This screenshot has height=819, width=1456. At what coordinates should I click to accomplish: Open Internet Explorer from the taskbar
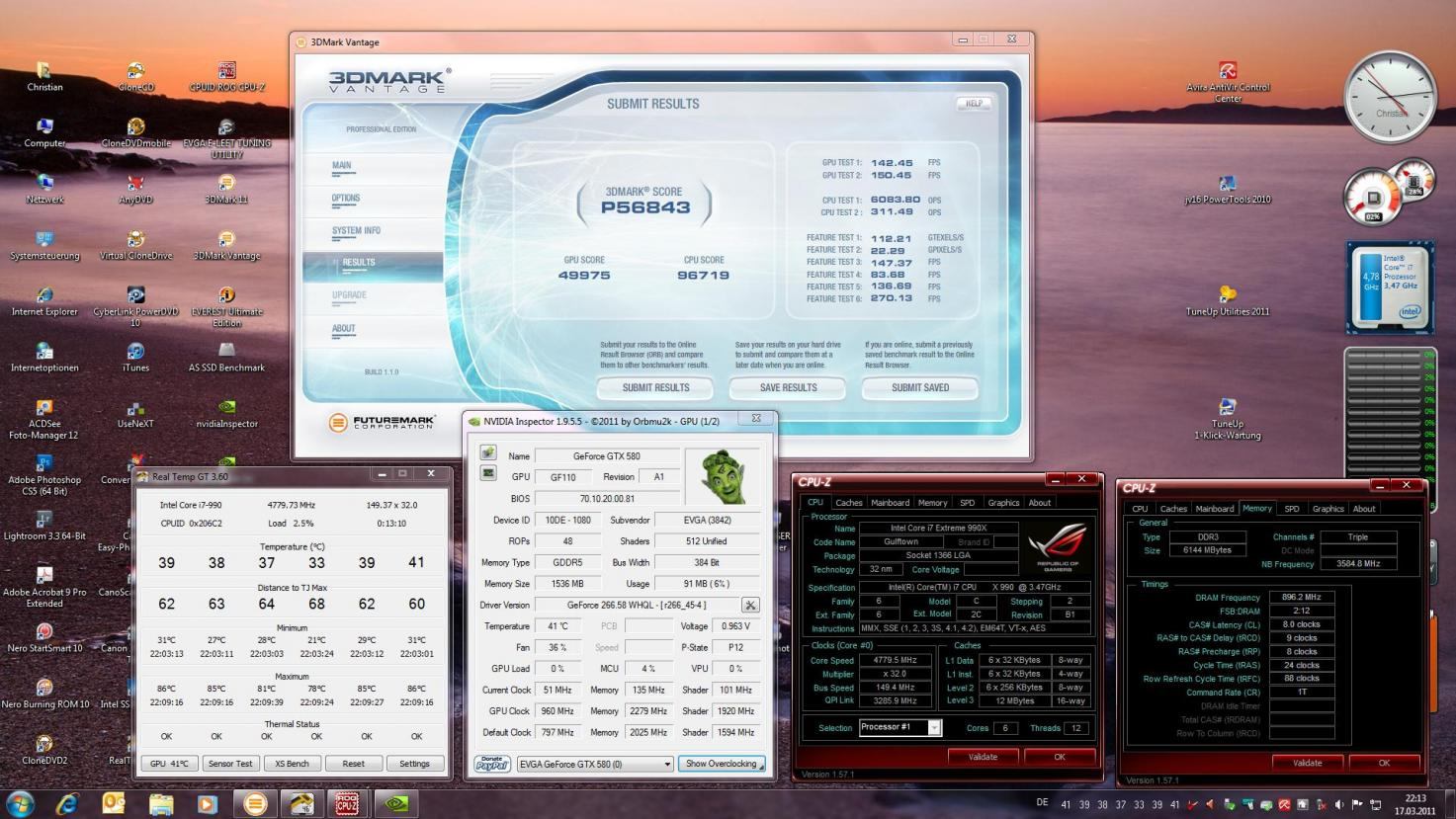click(67, 802)
